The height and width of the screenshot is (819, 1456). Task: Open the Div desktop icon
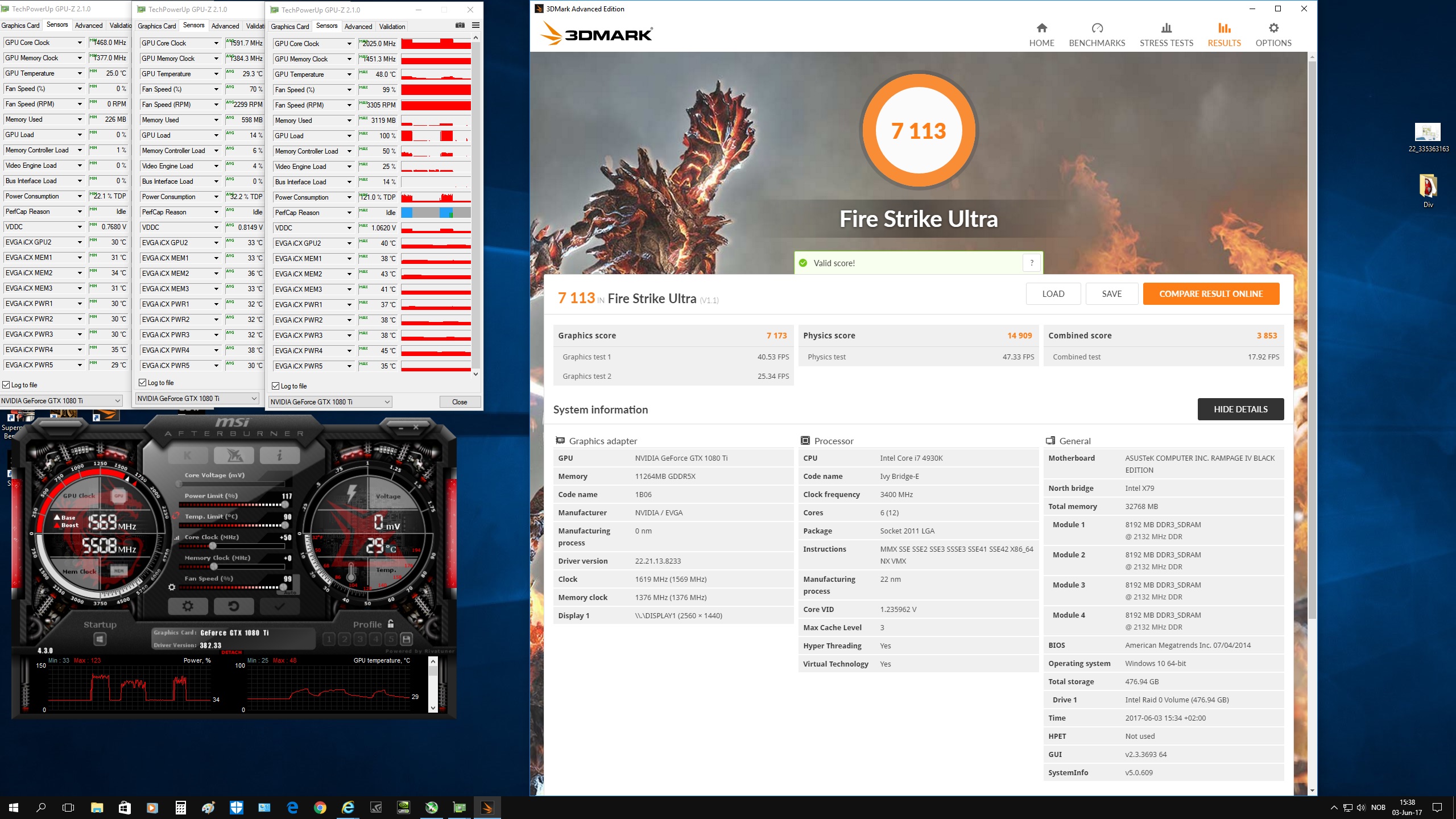point(1428,191)
